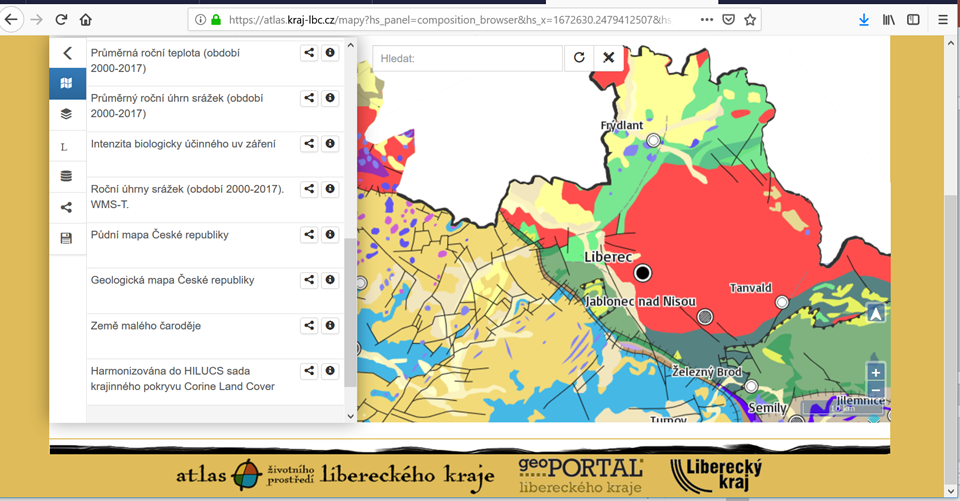Save page to Pocket
Screen dimensions: 960x501
(x=728, y=20)
